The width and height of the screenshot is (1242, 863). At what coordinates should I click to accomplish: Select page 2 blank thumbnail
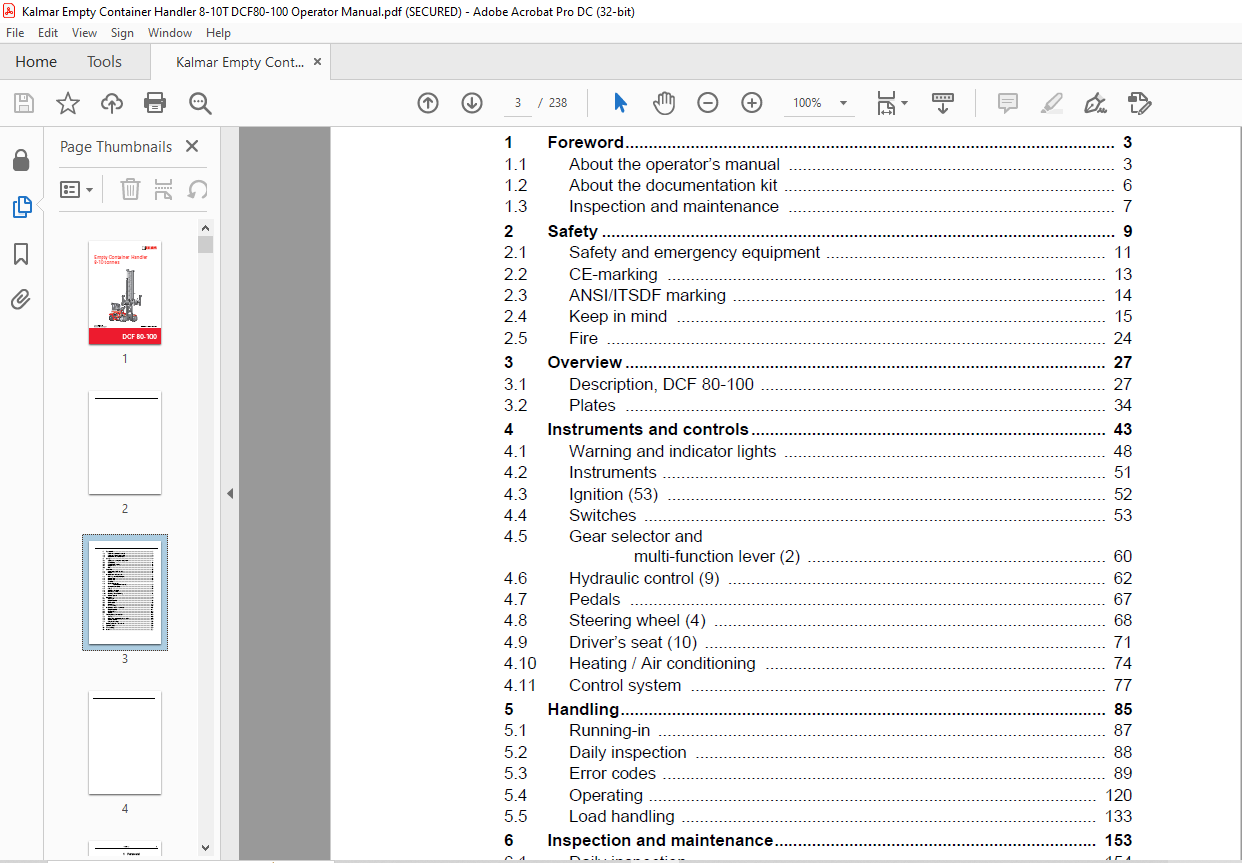125,443
